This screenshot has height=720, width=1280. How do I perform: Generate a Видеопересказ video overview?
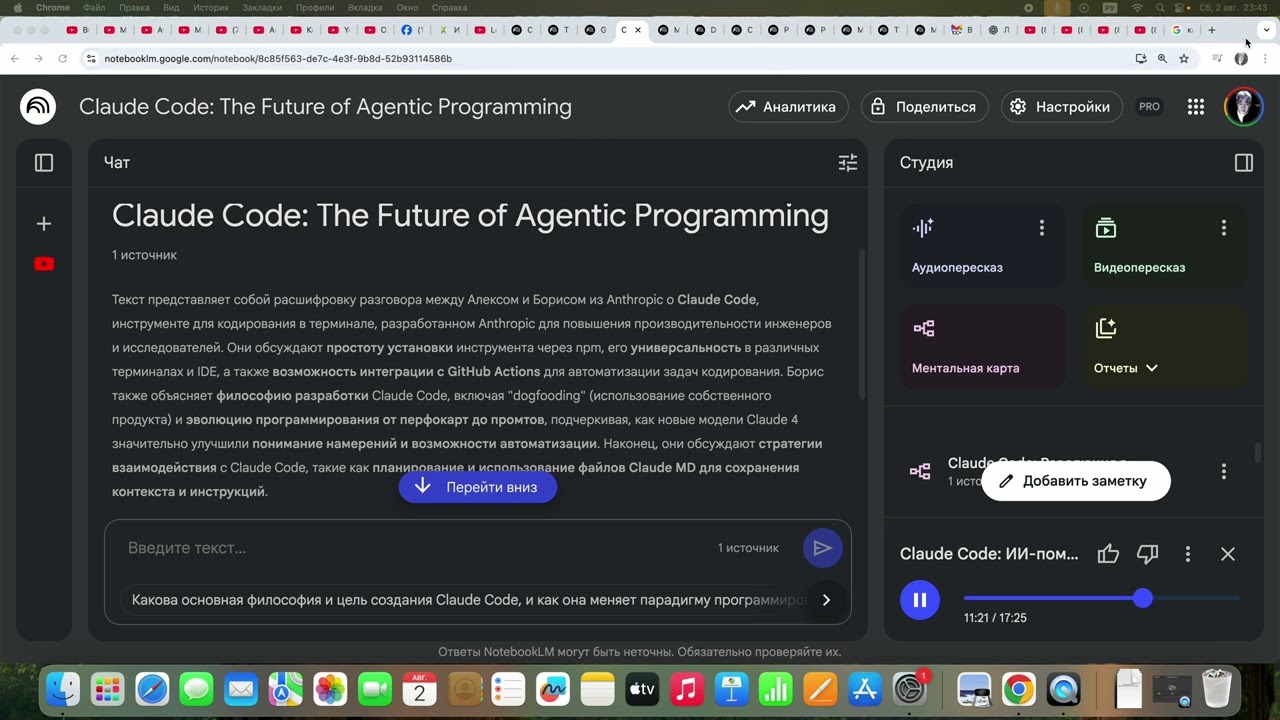click(1164, 246)
